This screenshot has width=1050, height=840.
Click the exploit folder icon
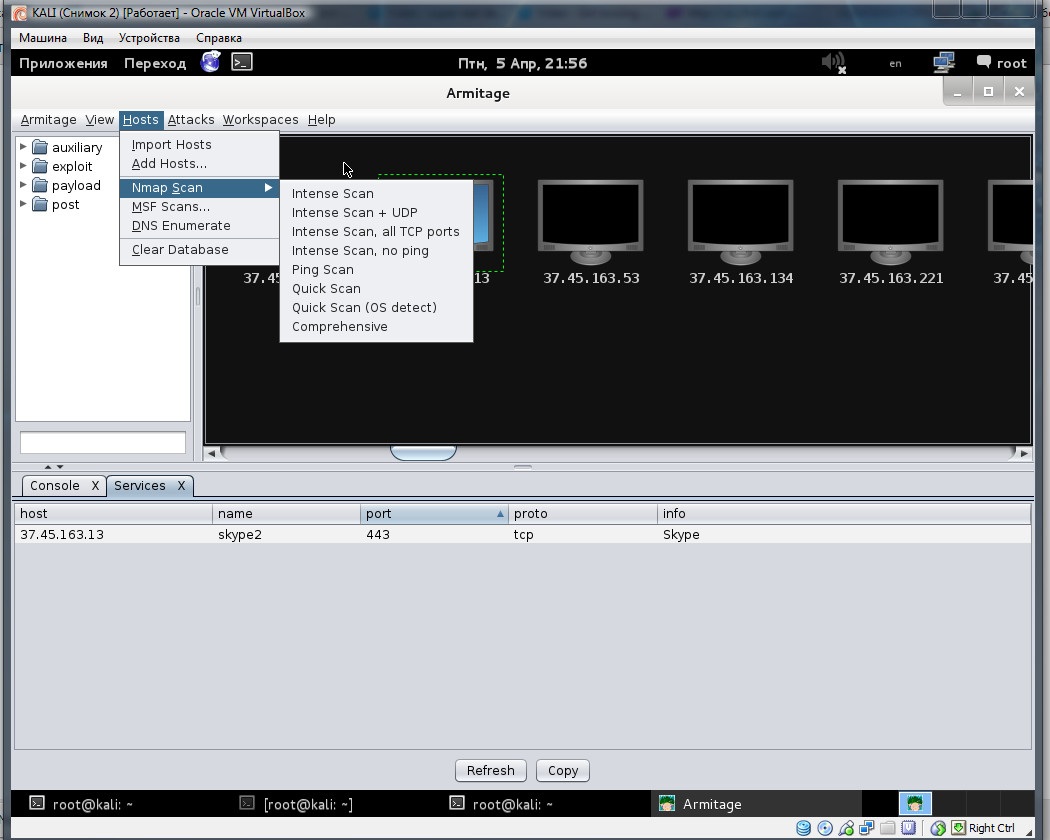coord(40,166)
